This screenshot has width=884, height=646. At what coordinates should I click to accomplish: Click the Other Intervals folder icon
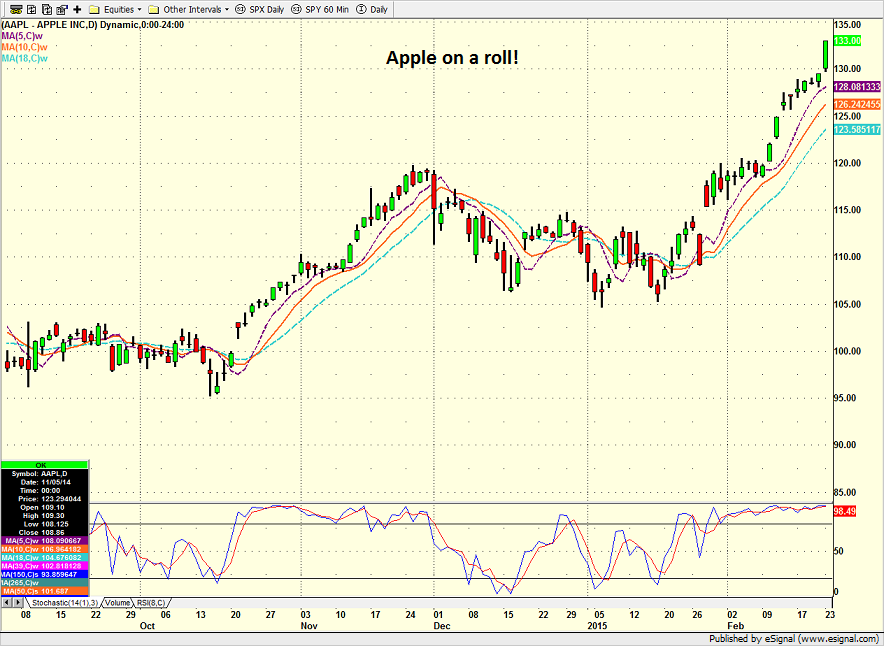tap(153, 10)
